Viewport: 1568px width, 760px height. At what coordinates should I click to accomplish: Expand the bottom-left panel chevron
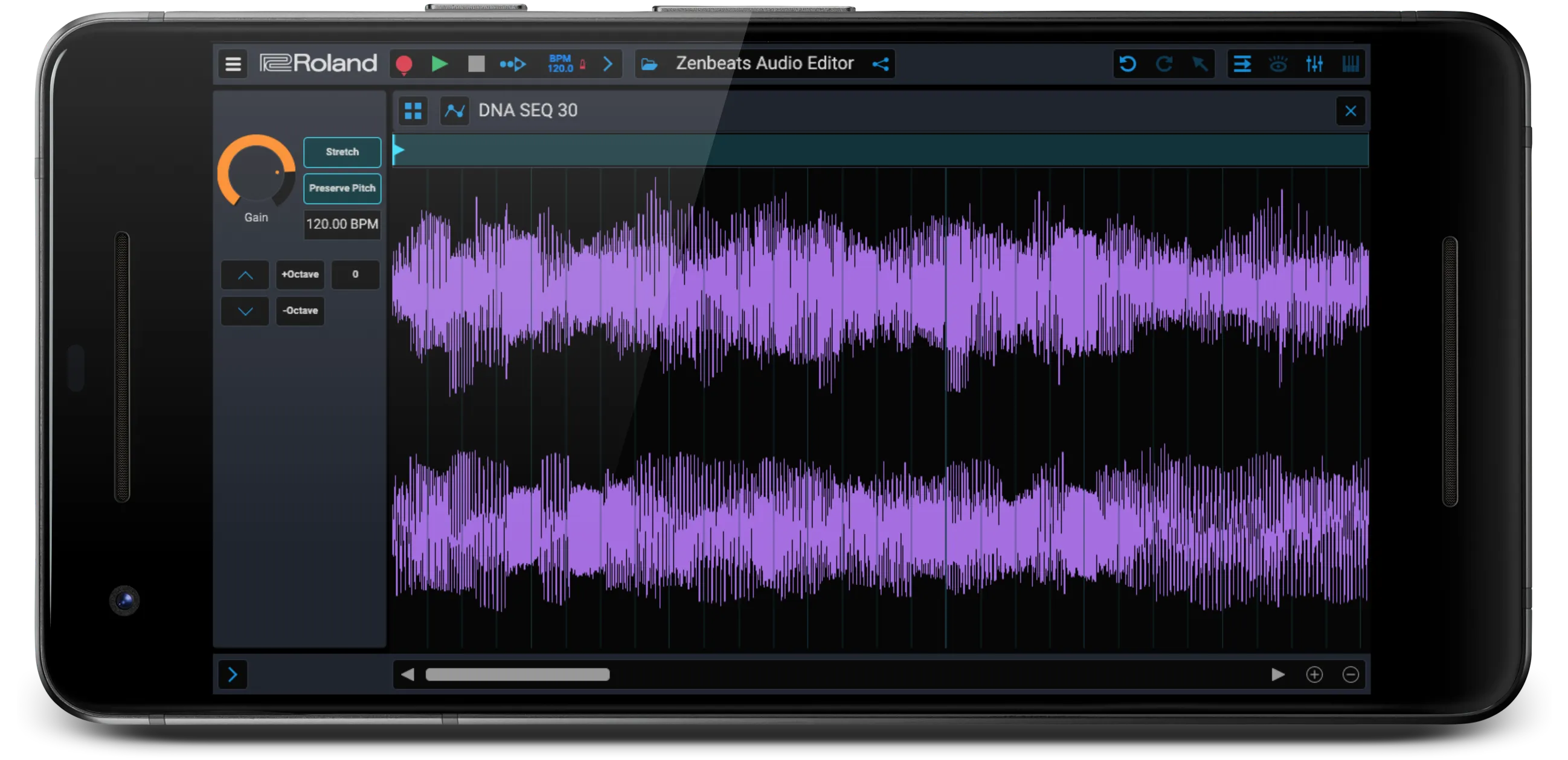coord(233,674)
